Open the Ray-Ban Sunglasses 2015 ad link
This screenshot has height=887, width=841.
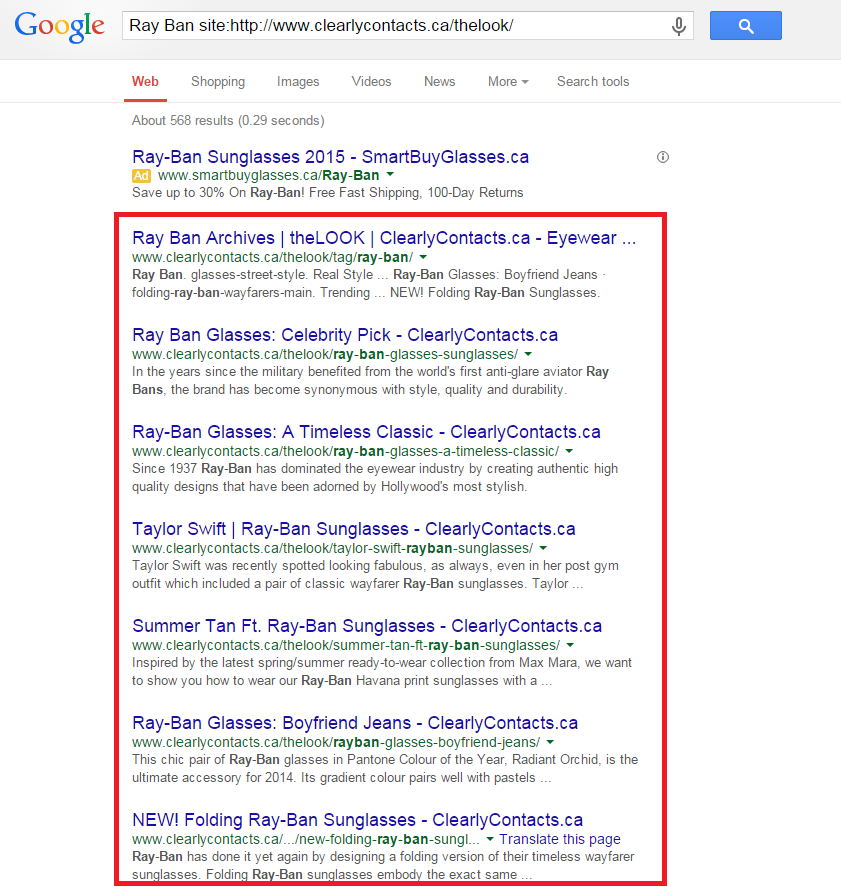tap(330, 157)
